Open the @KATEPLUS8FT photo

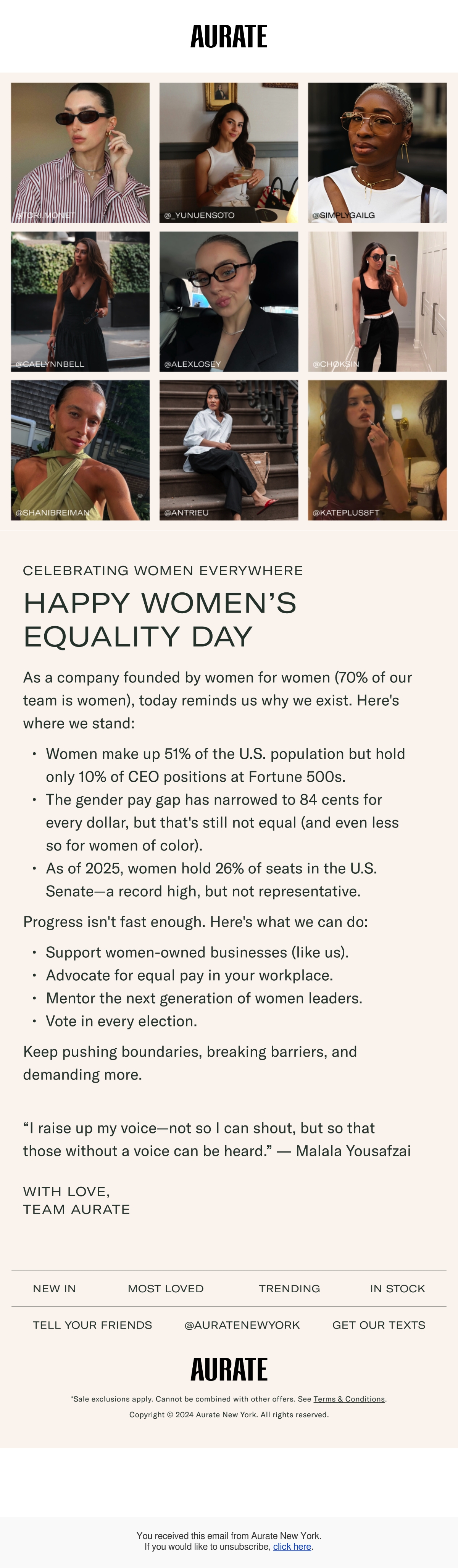pyautogui.click(x=377, y=451)
